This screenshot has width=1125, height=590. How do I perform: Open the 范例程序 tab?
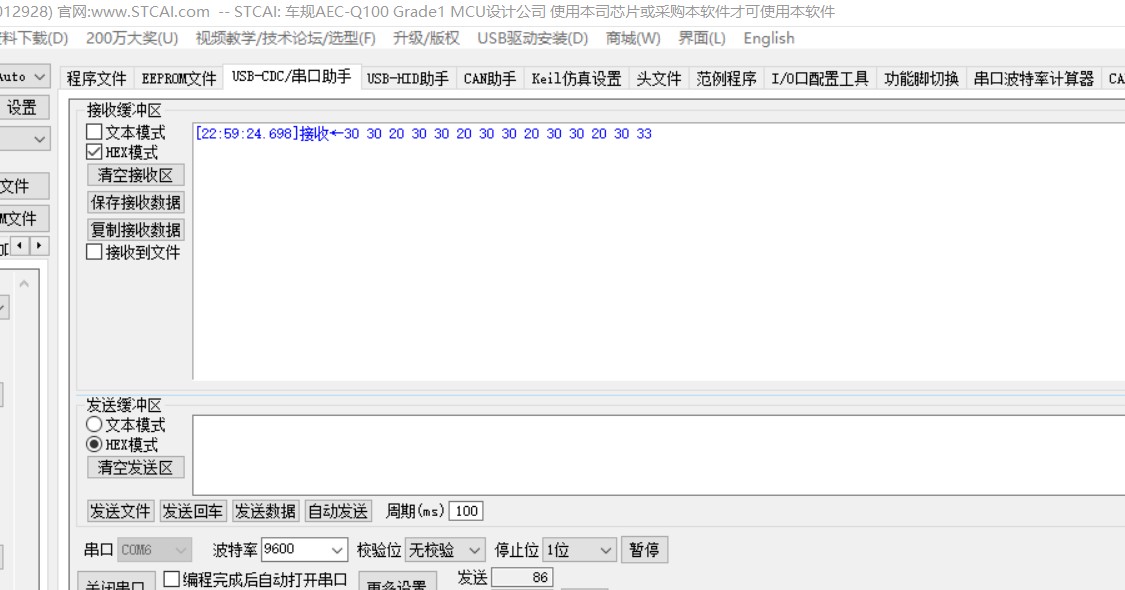(x=726, y=78)
